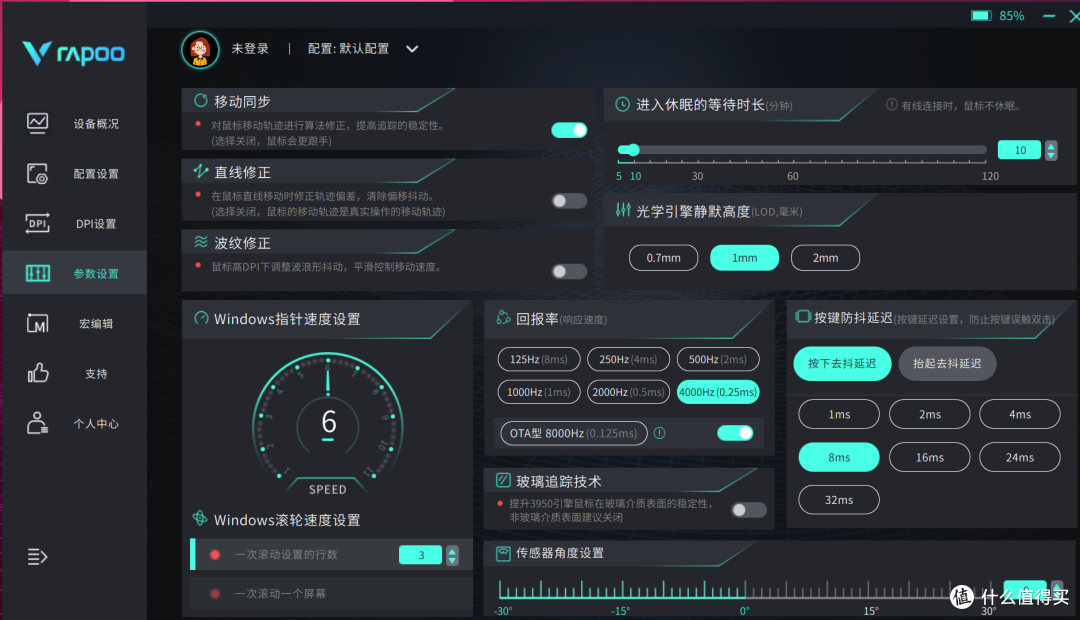Click the 光学引擎静默高度 sliders icon
Image resolution: width=1080 pixels, height=620 pixels.
click(623, 210)
